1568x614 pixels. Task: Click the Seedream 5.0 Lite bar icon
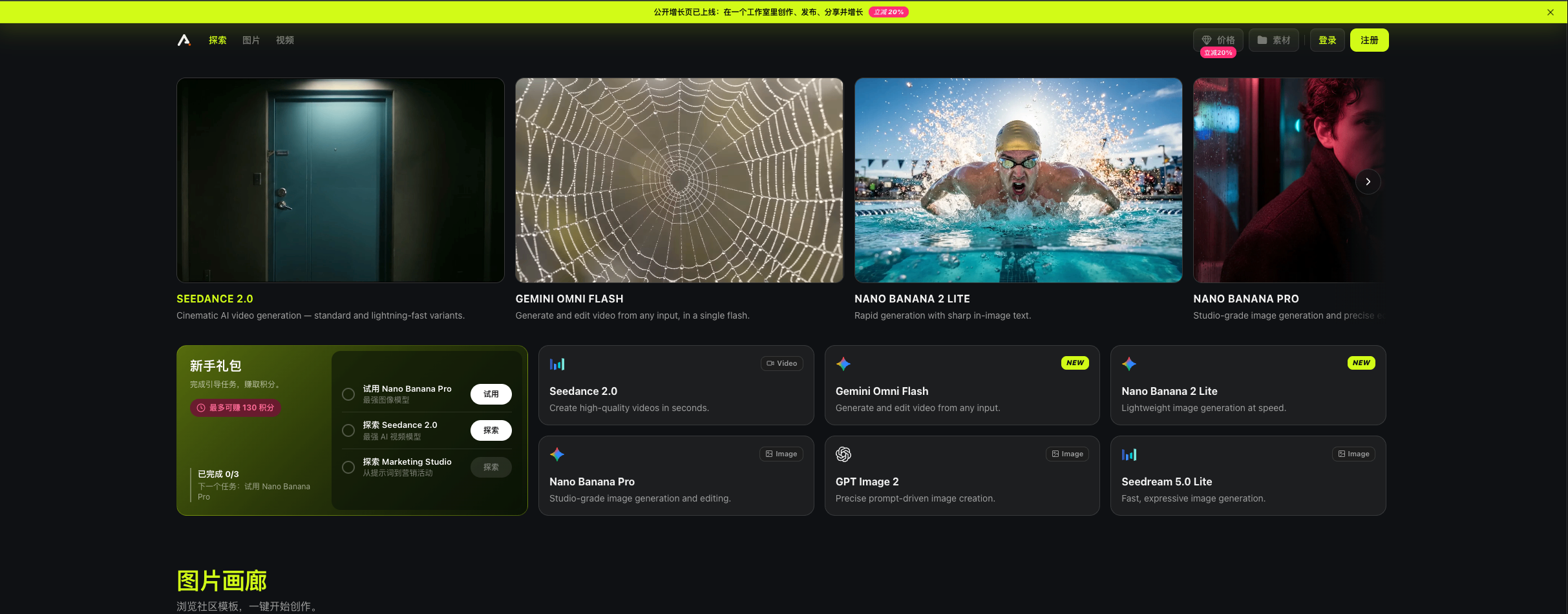click(1129, 454)
